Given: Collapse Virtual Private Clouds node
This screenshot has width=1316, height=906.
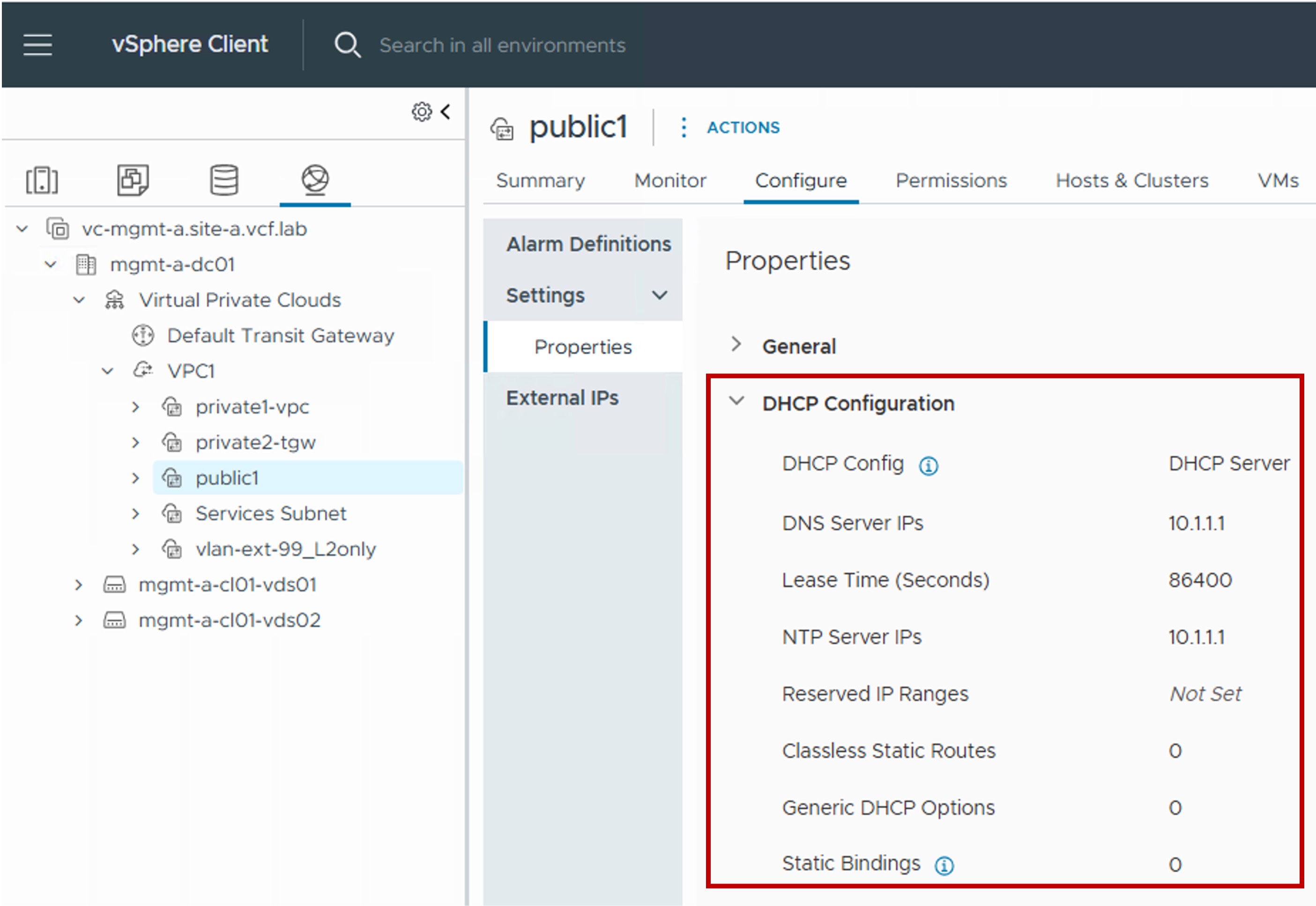Looking at the screenshot, I should tap(79, 300).
